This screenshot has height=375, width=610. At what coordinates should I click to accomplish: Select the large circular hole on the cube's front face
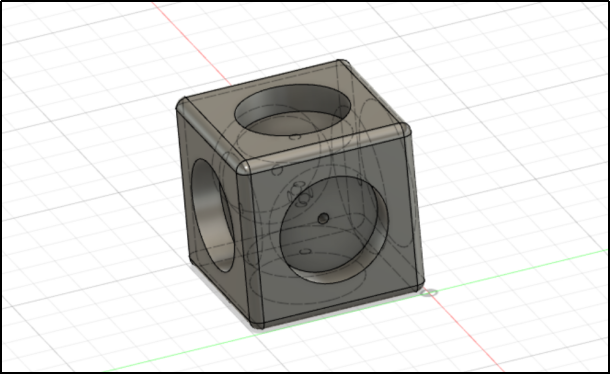click(x=334, y=230)
